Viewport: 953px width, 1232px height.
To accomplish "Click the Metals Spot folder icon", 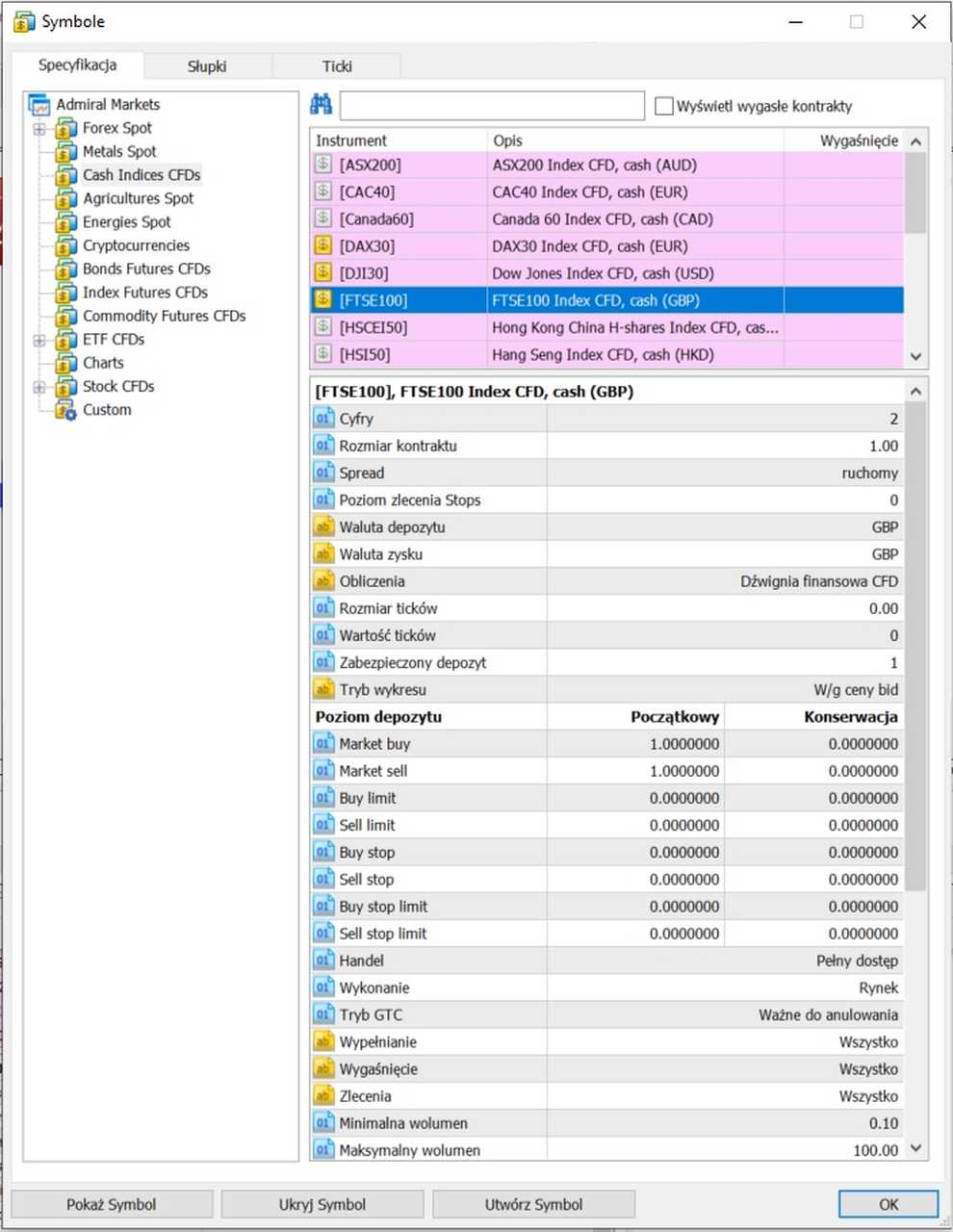I will pos(65,152).
